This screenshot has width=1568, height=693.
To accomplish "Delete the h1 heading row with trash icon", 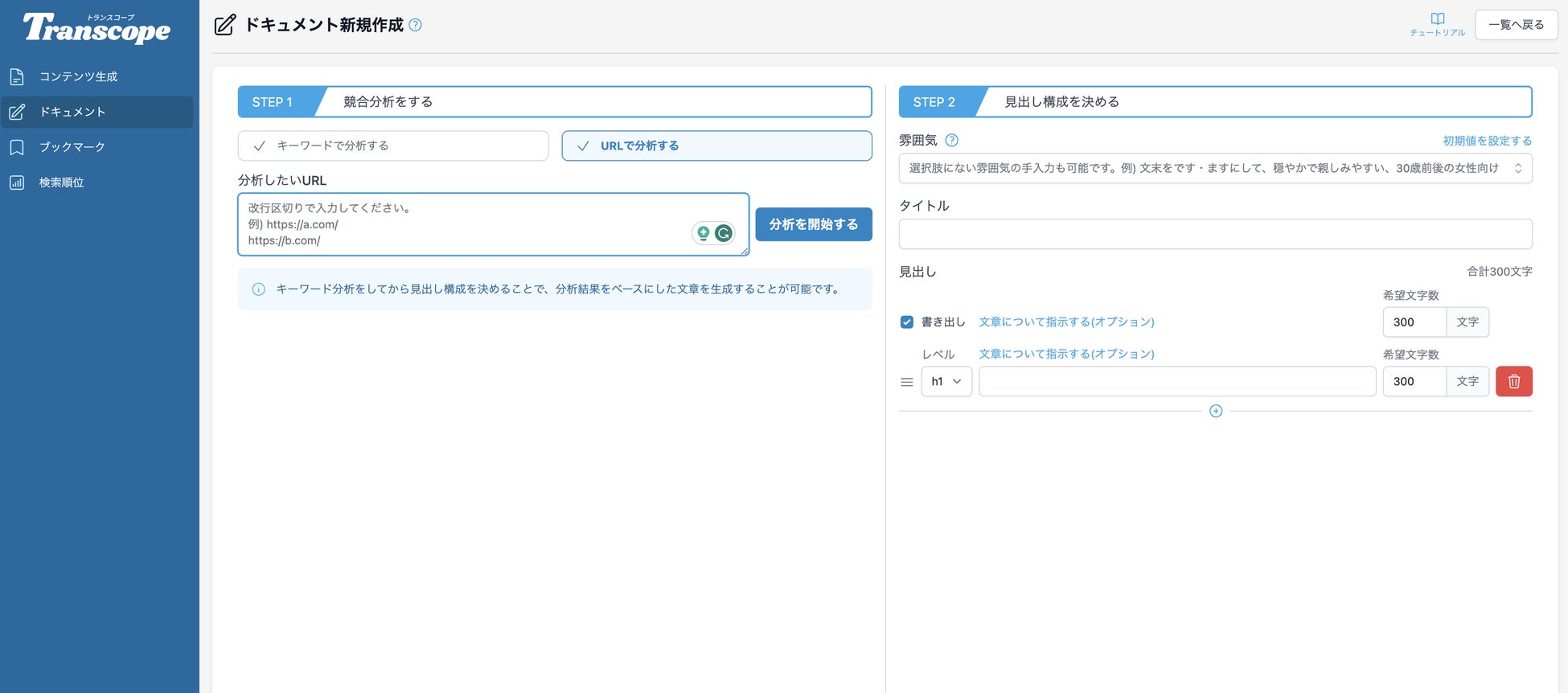I will click(x=1514, y=382).
